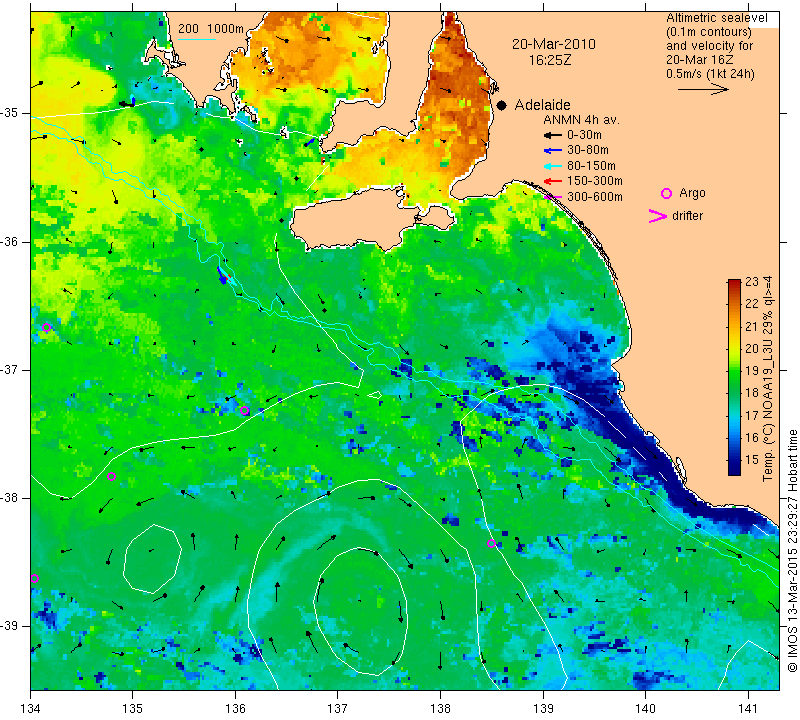
Task: Click the 'Altimetric sealevel' heading text
Action: [716, 18]
